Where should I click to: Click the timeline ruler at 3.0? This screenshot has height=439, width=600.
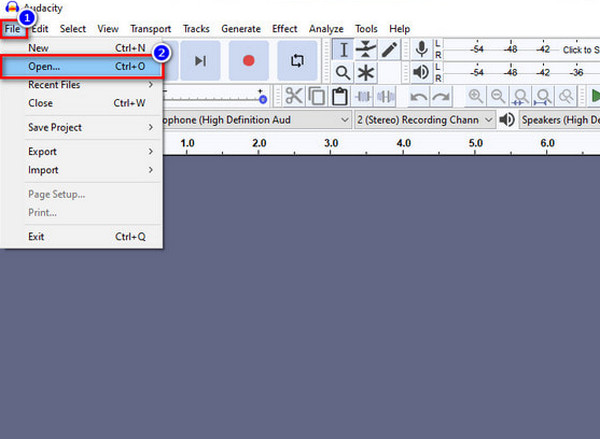tap(331, 144)
